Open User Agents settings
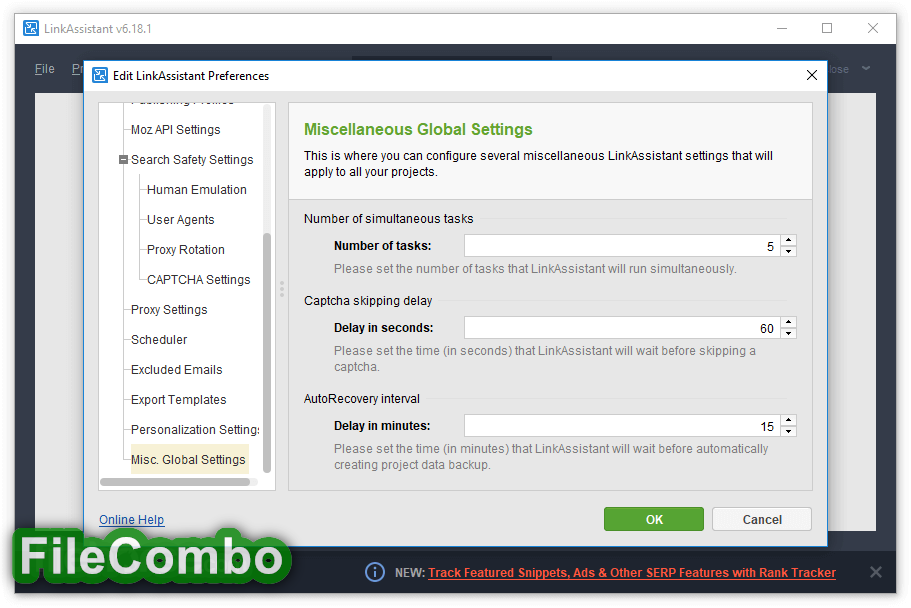The width and height of the screenshot is (911, 608). pos(180,220)
